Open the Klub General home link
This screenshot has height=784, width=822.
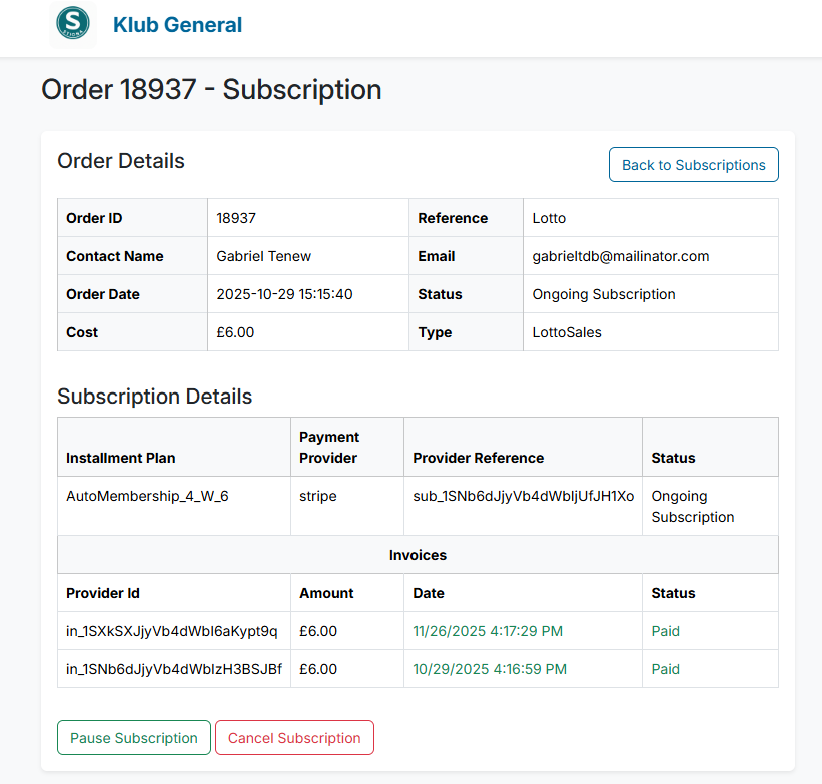point(177,24)
